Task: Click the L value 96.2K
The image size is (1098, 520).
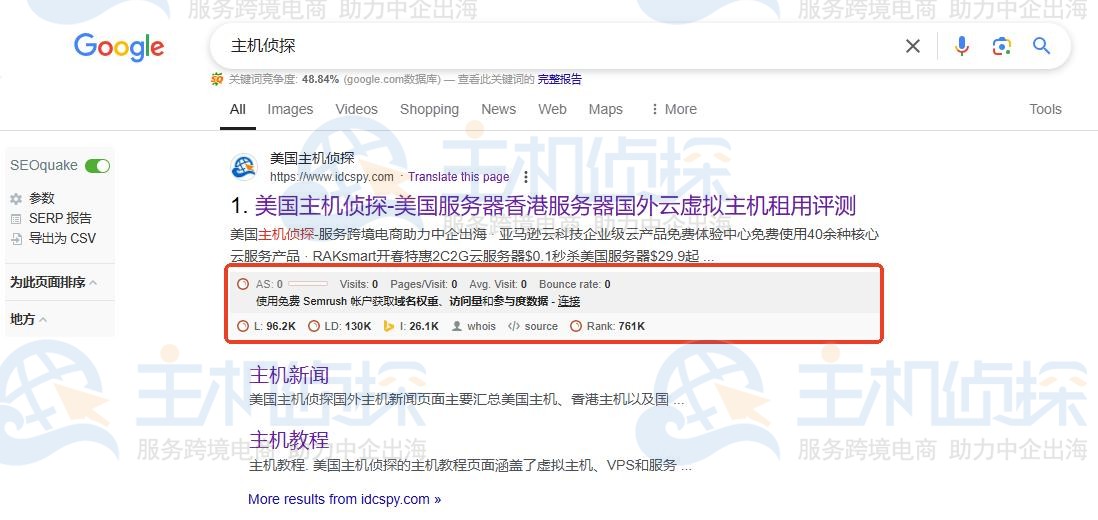Action: pyautogui.click(x=281, y=326)
